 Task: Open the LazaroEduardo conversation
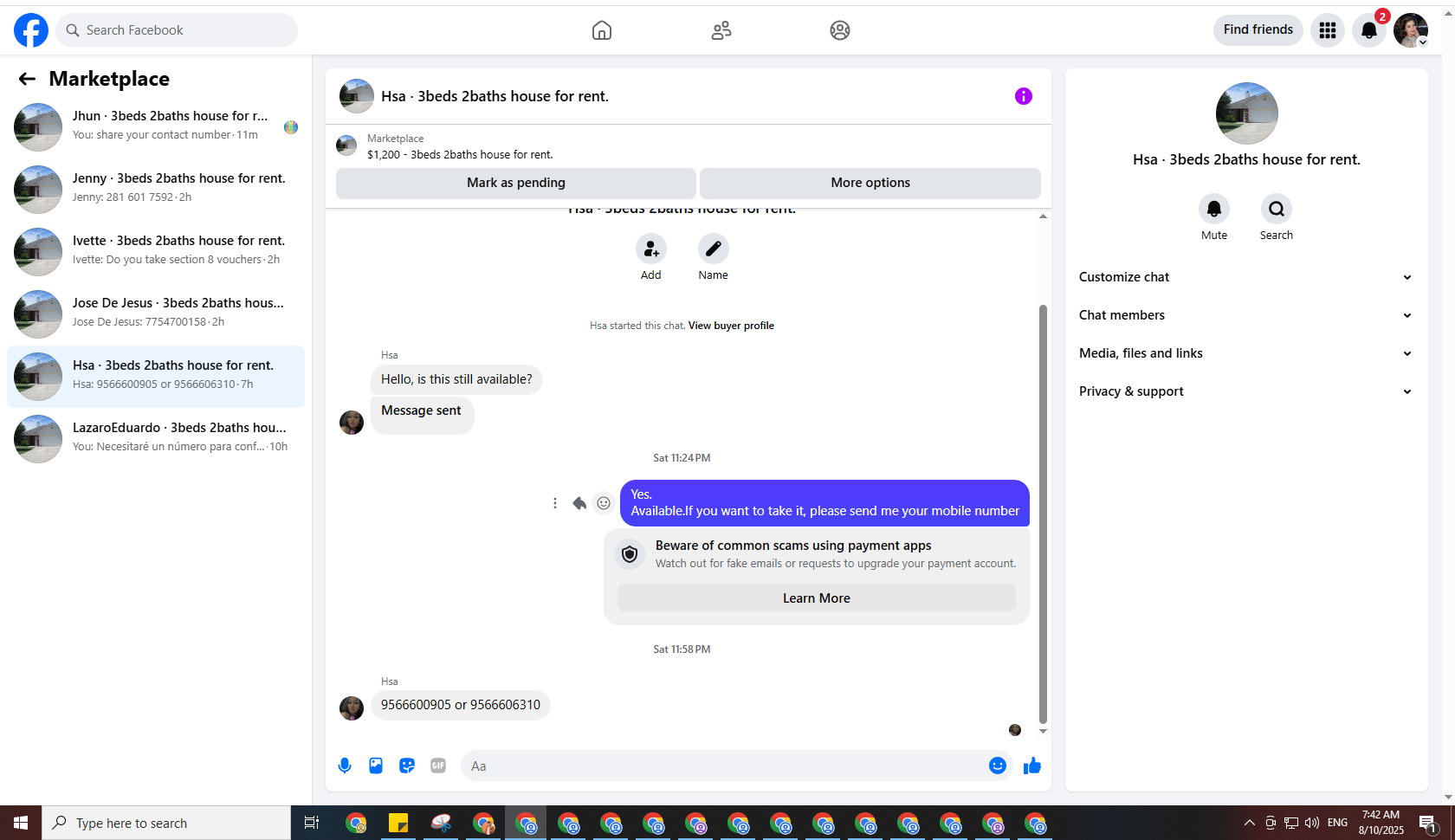click(x=156, y=439)
